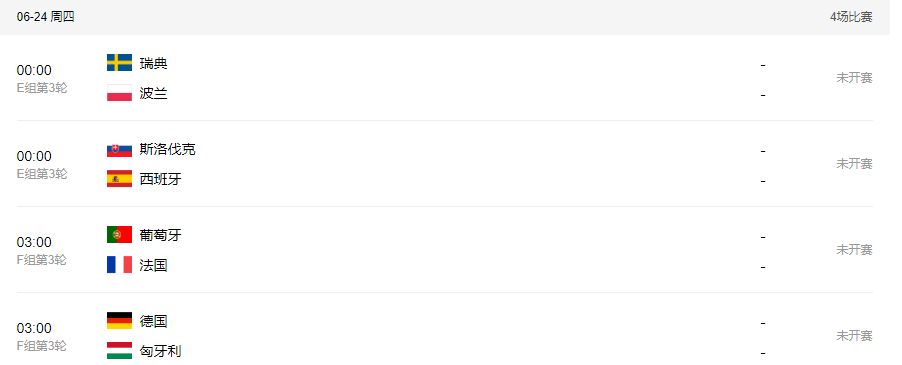Screen dimensions: 902x365
Task: Click the 4场比赛 match count label
Action: click(x=851, y=17)
